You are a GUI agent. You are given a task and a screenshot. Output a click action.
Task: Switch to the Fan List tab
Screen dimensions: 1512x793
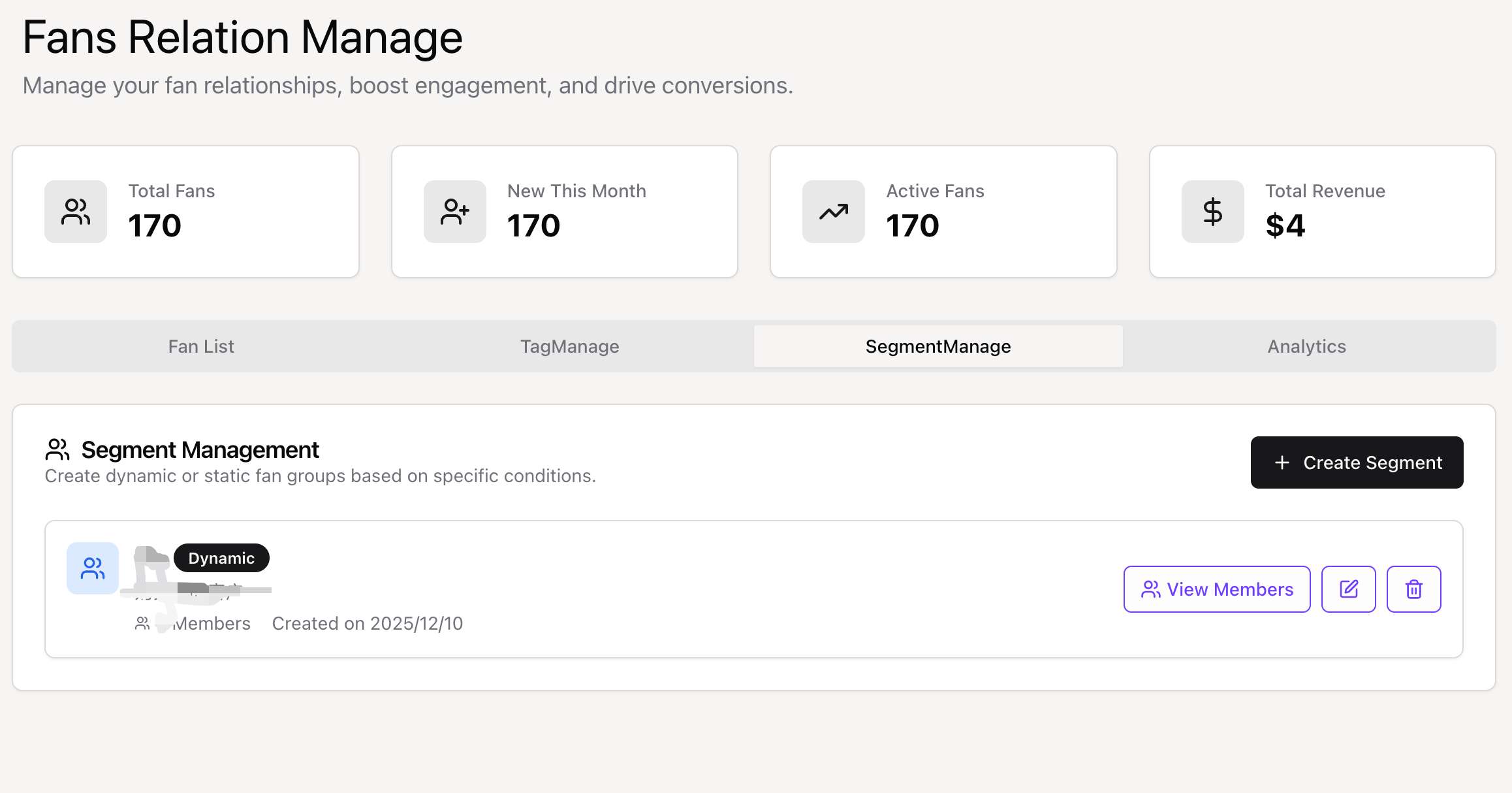coord(200,346)
